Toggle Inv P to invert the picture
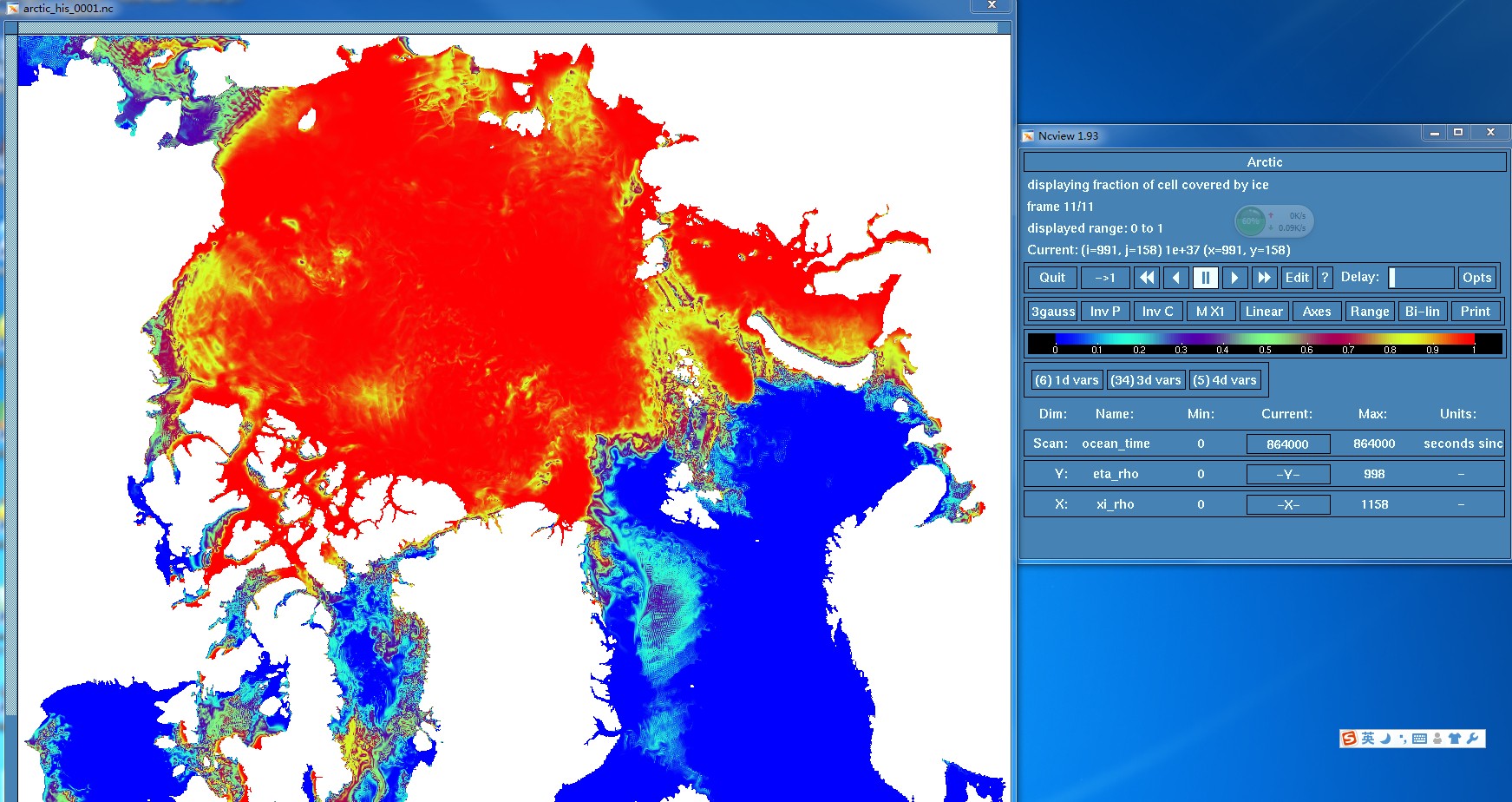Viewport: 1512px width, 802px height. [1104, 312]
